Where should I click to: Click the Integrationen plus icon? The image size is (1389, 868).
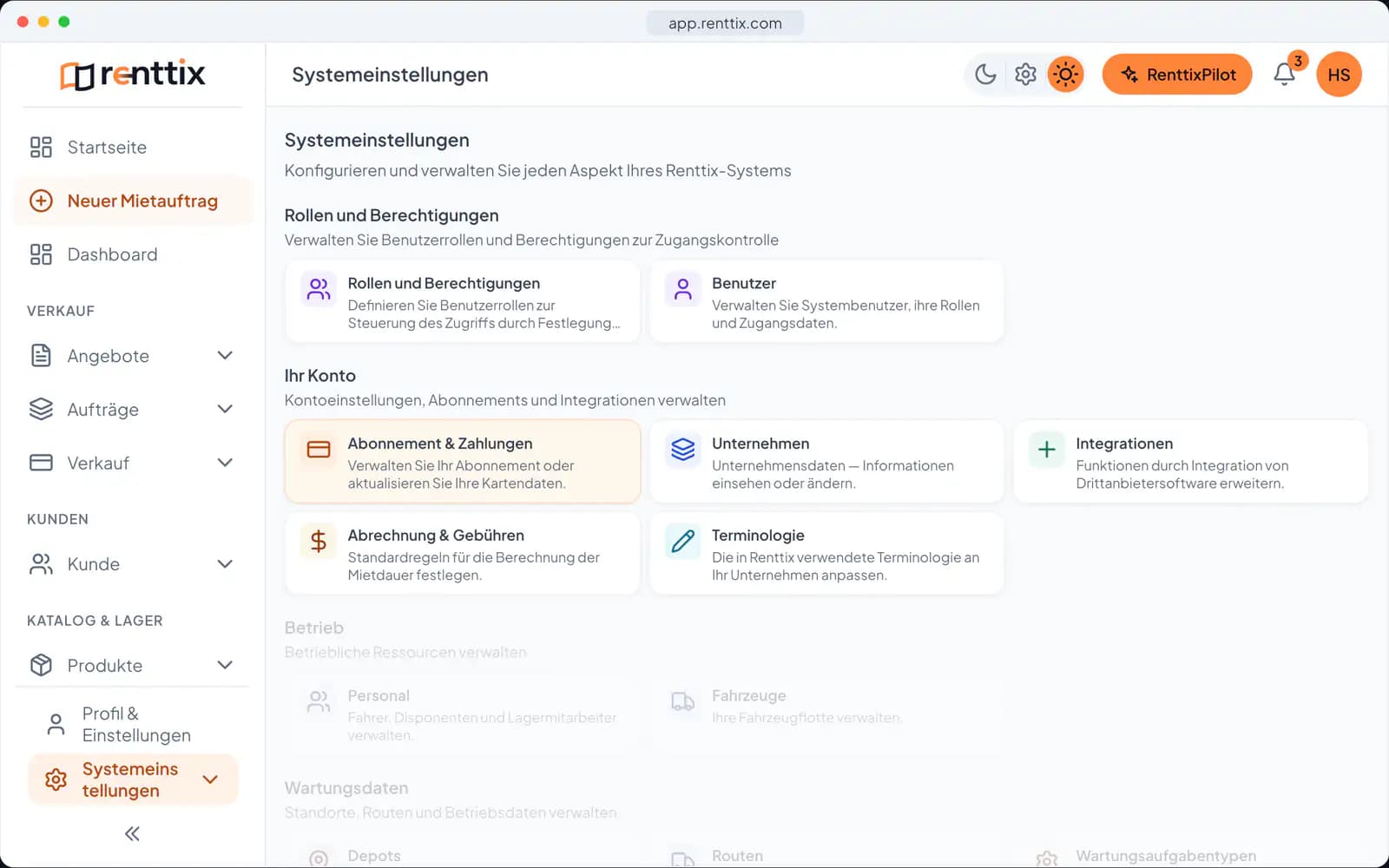point(1047,450)
